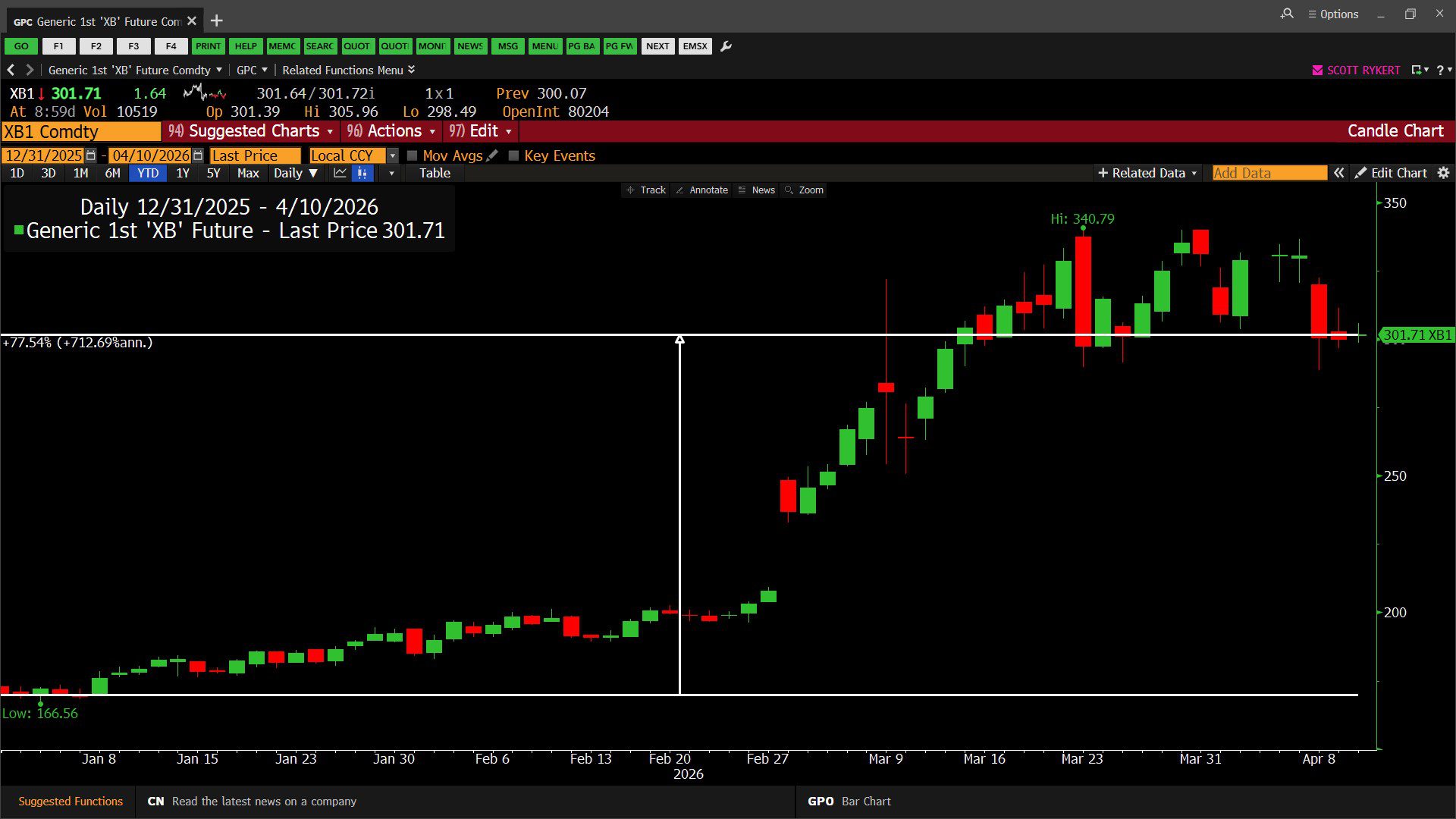Click the Mov Avgs pencil edit icon
Image resolution: width=1456 pixels, height=819 pixels.
(492, 155)
